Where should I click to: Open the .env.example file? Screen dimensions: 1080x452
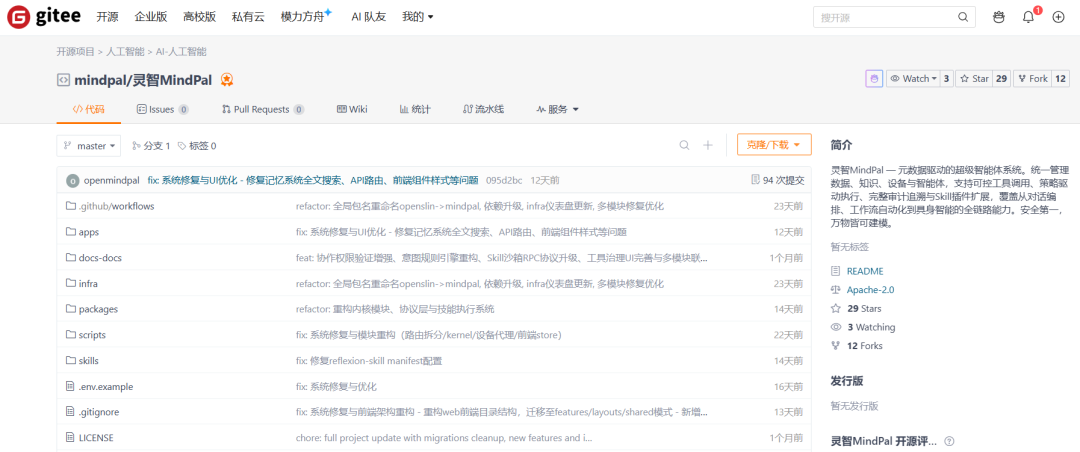106,387
